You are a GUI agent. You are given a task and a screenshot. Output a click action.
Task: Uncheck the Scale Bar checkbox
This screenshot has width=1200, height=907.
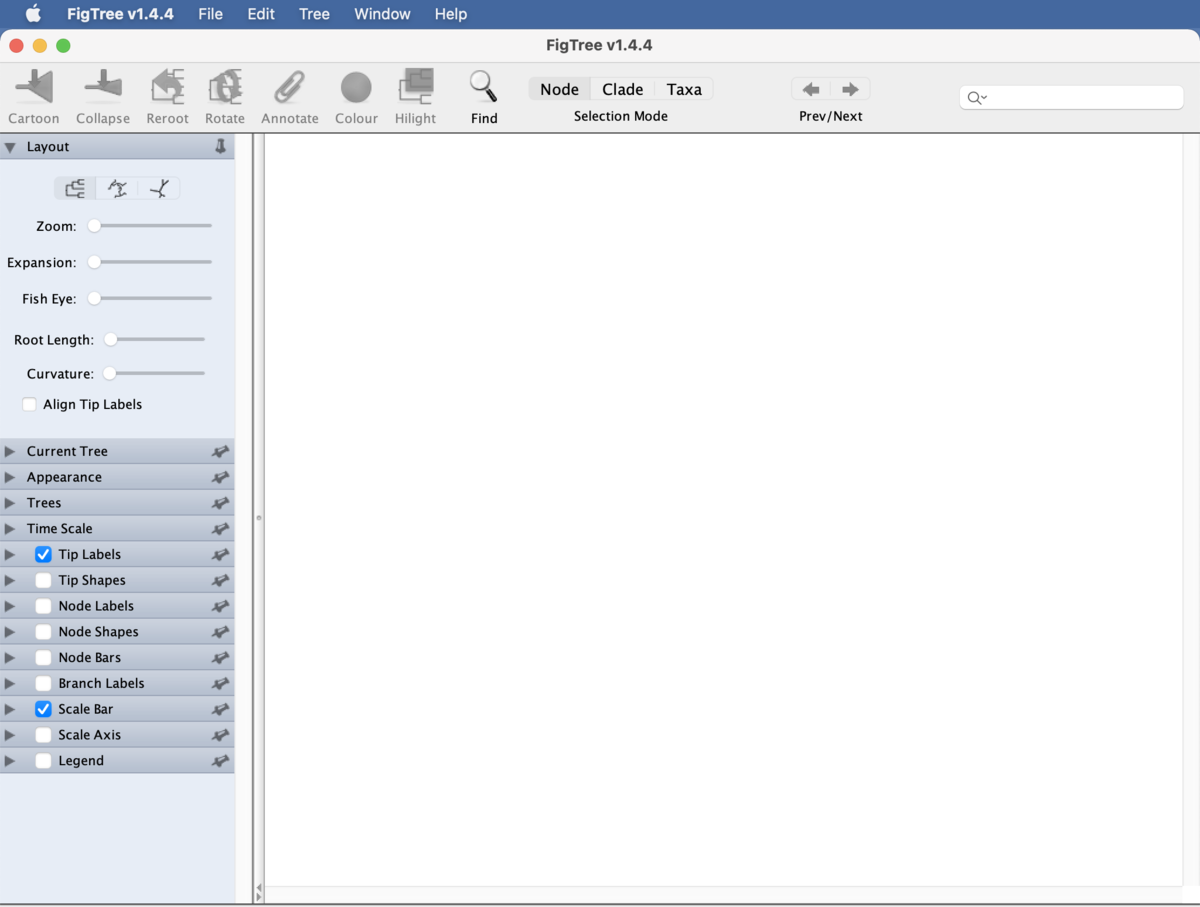[43, 709]
